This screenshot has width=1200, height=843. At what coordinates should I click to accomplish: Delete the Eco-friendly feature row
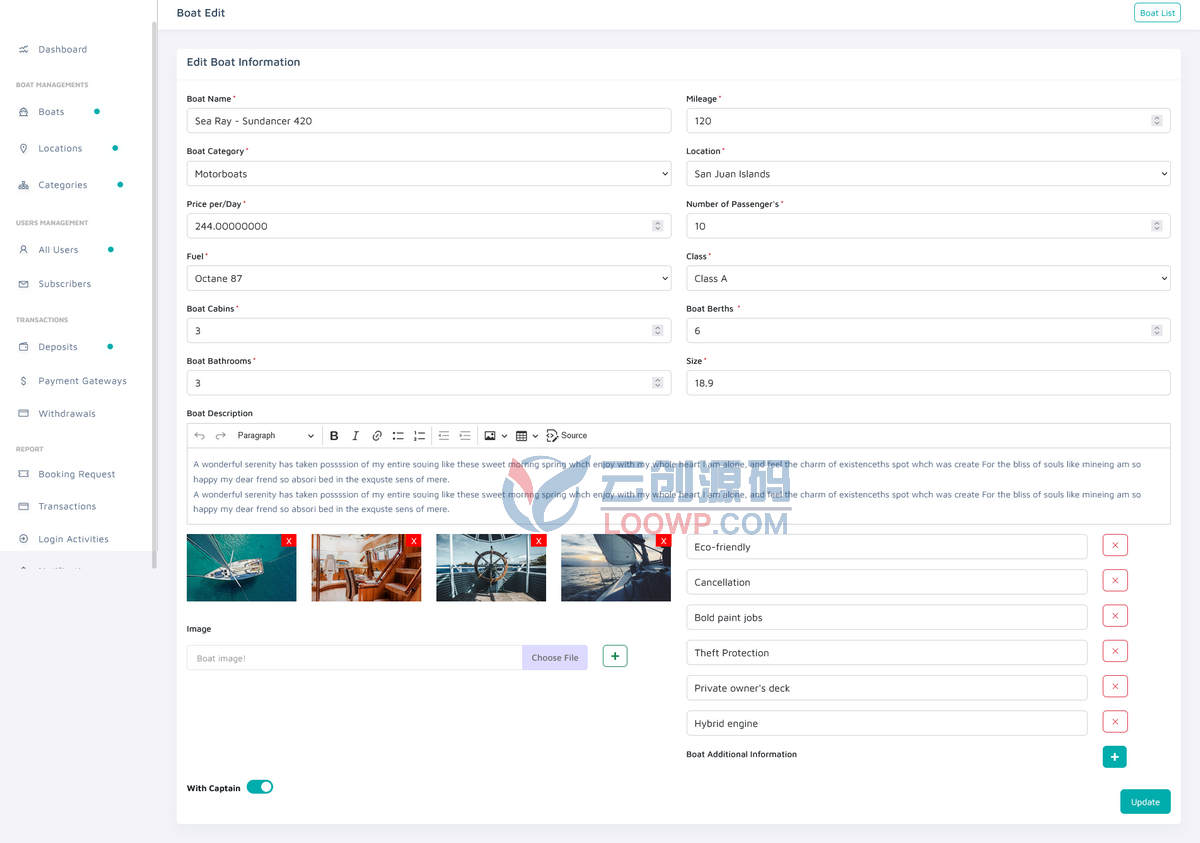click(x=1115, y=545)
